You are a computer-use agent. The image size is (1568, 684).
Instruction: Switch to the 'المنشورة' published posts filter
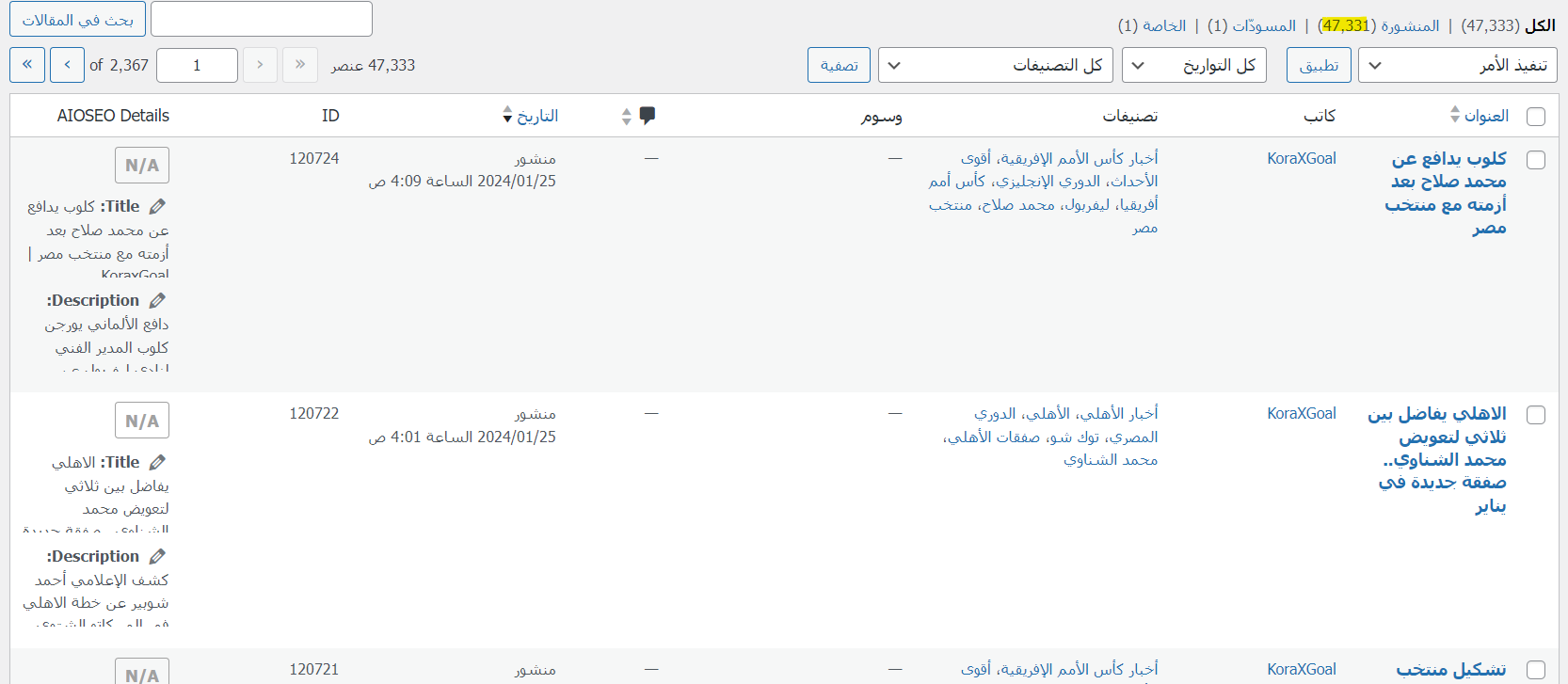1409,25
